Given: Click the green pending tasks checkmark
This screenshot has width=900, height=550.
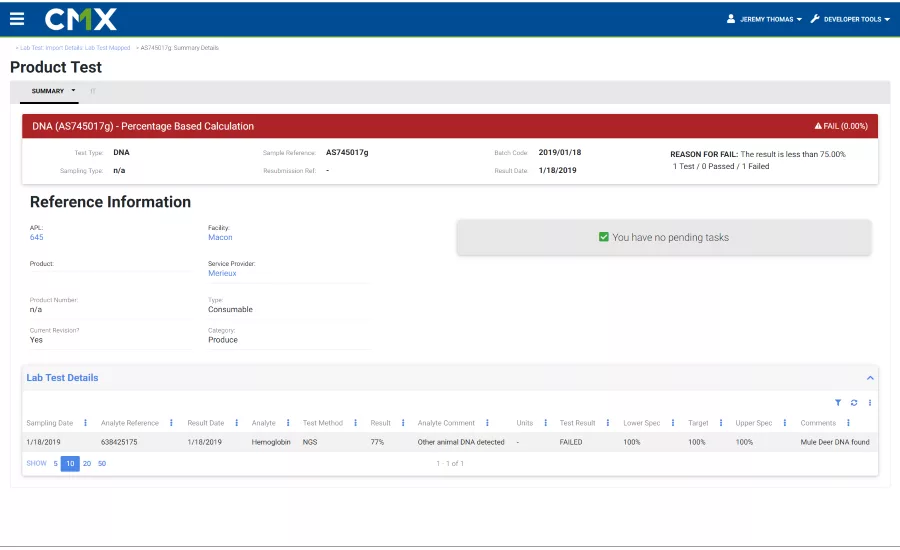Looking at the screenshot, I should tap(603, 237).
